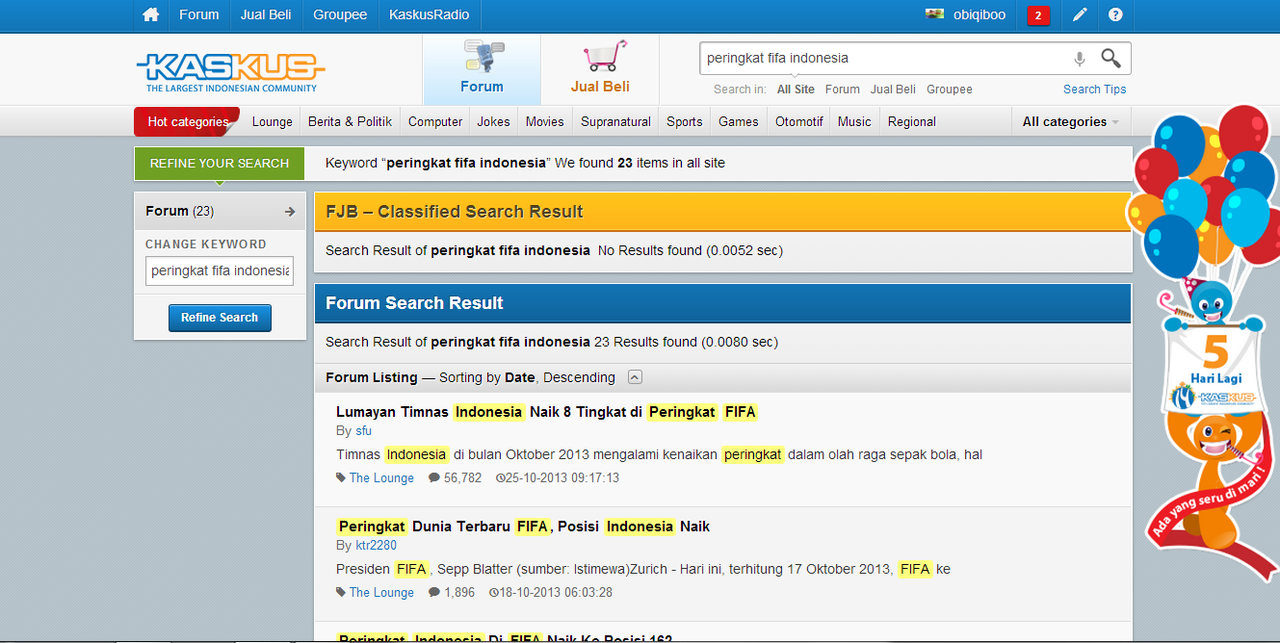Viewport: 1280px width, 643px height.
Task: Open the Otomotif category
Action: pos(799,122)
